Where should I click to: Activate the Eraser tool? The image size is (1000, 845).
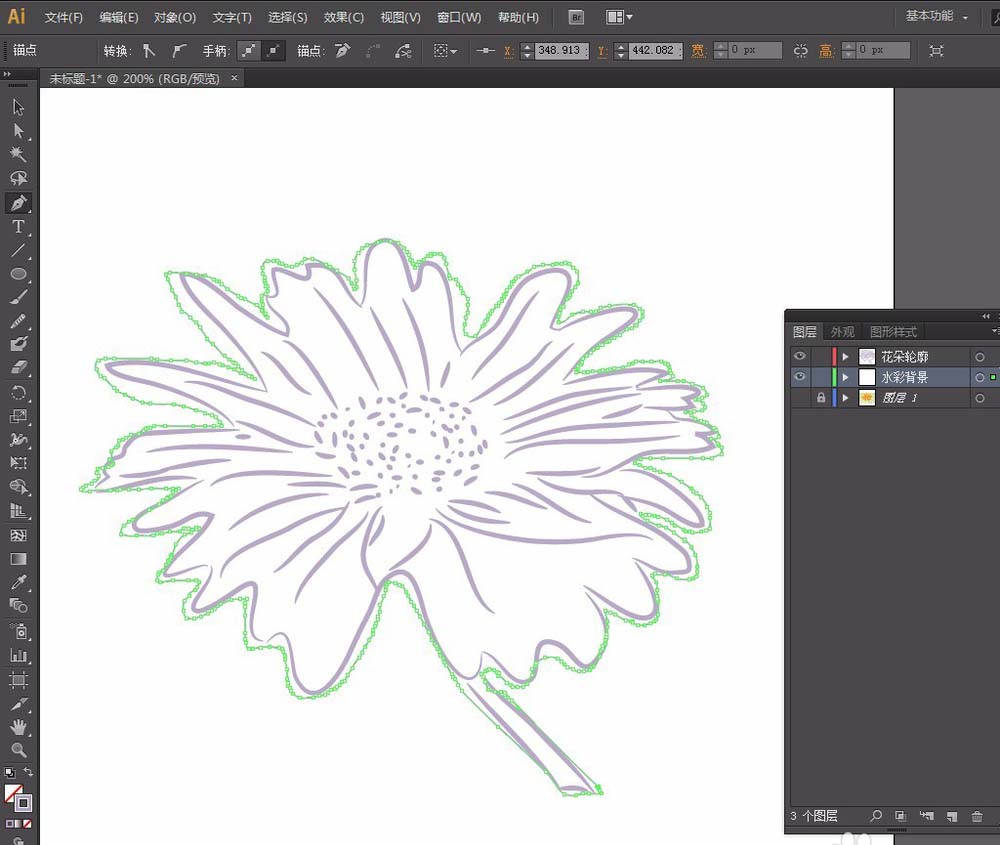18,367
